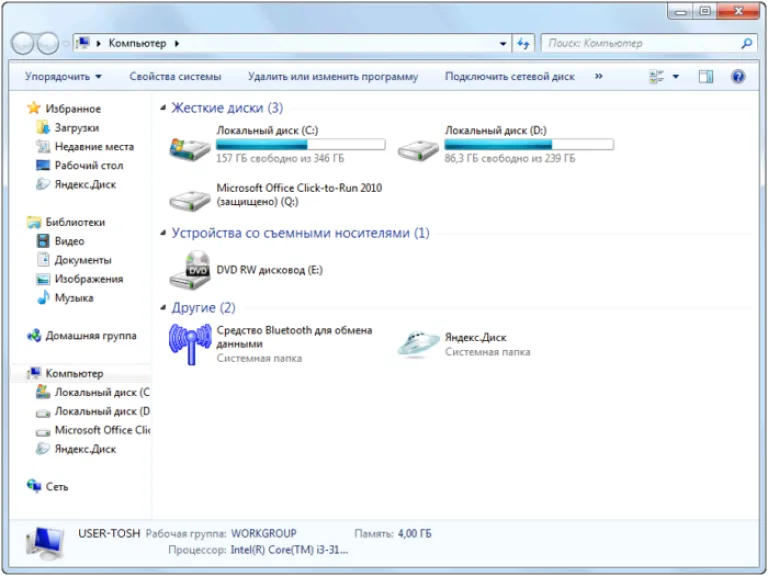
Task: Toggle the preview pane icon
Action: [705, 76]
